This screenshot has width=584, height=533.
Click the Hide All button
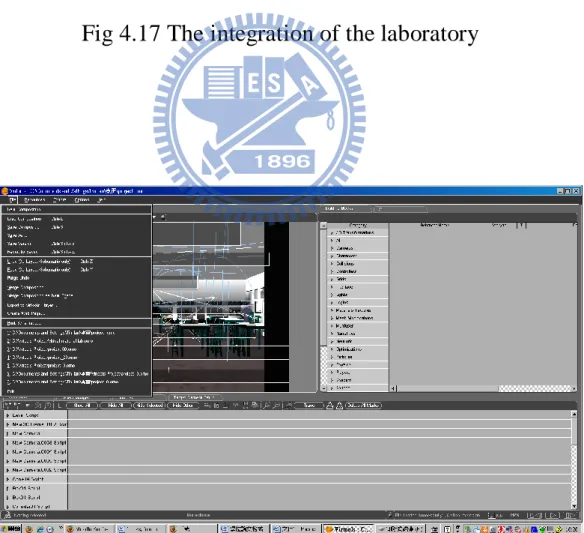point(115,405)
